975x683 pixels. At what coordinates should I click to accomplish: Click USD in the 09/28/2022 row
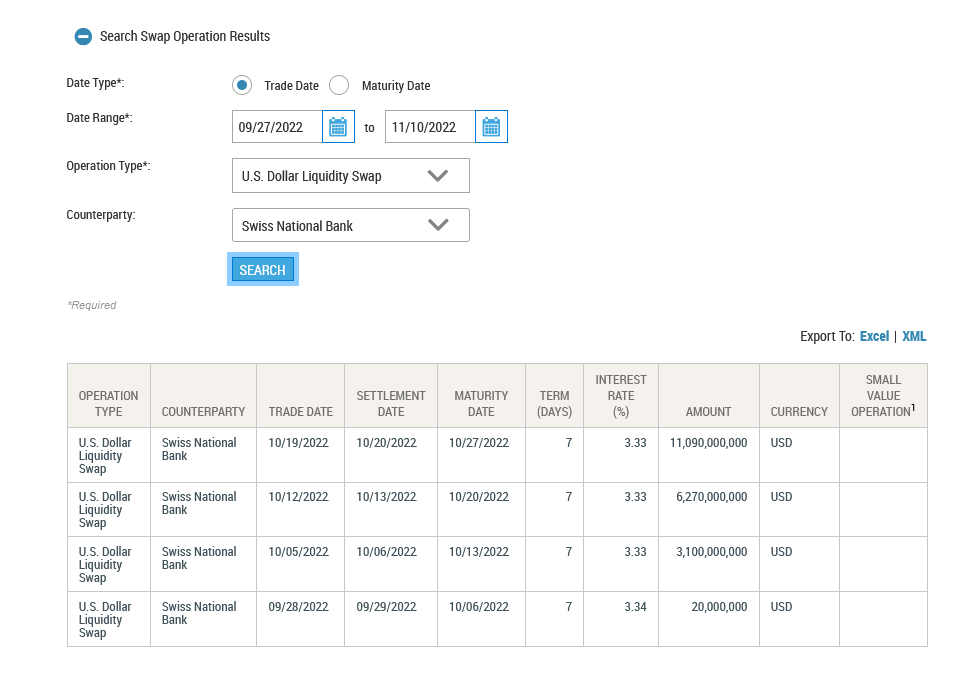782,606
